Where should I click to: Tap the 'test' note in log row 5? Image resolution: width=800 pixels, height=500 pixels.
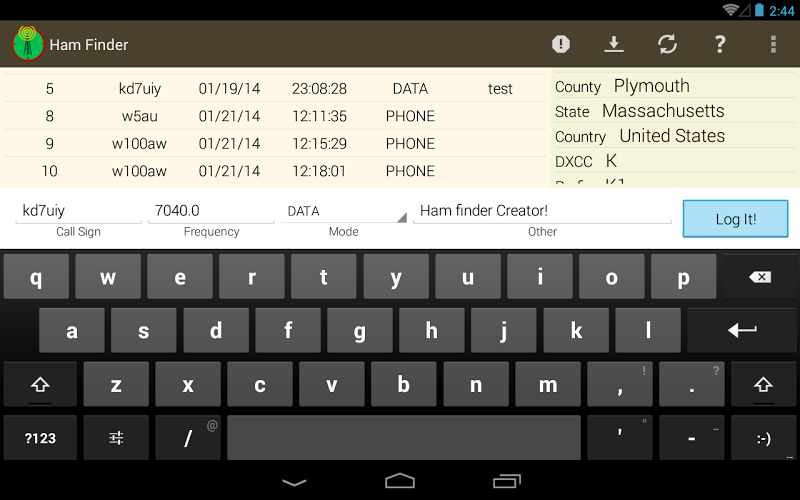(x=499, y=89)
